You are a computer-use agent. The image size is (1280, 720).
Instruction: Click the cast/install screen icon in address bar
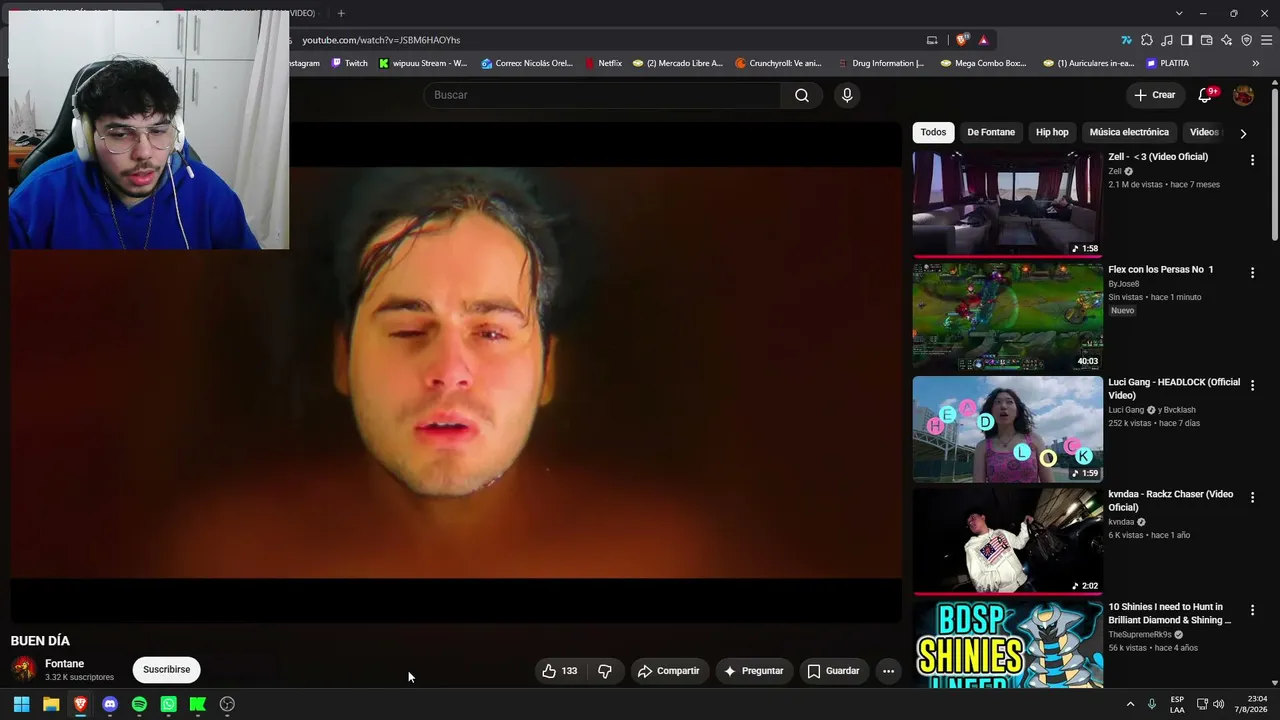point(932,40)
